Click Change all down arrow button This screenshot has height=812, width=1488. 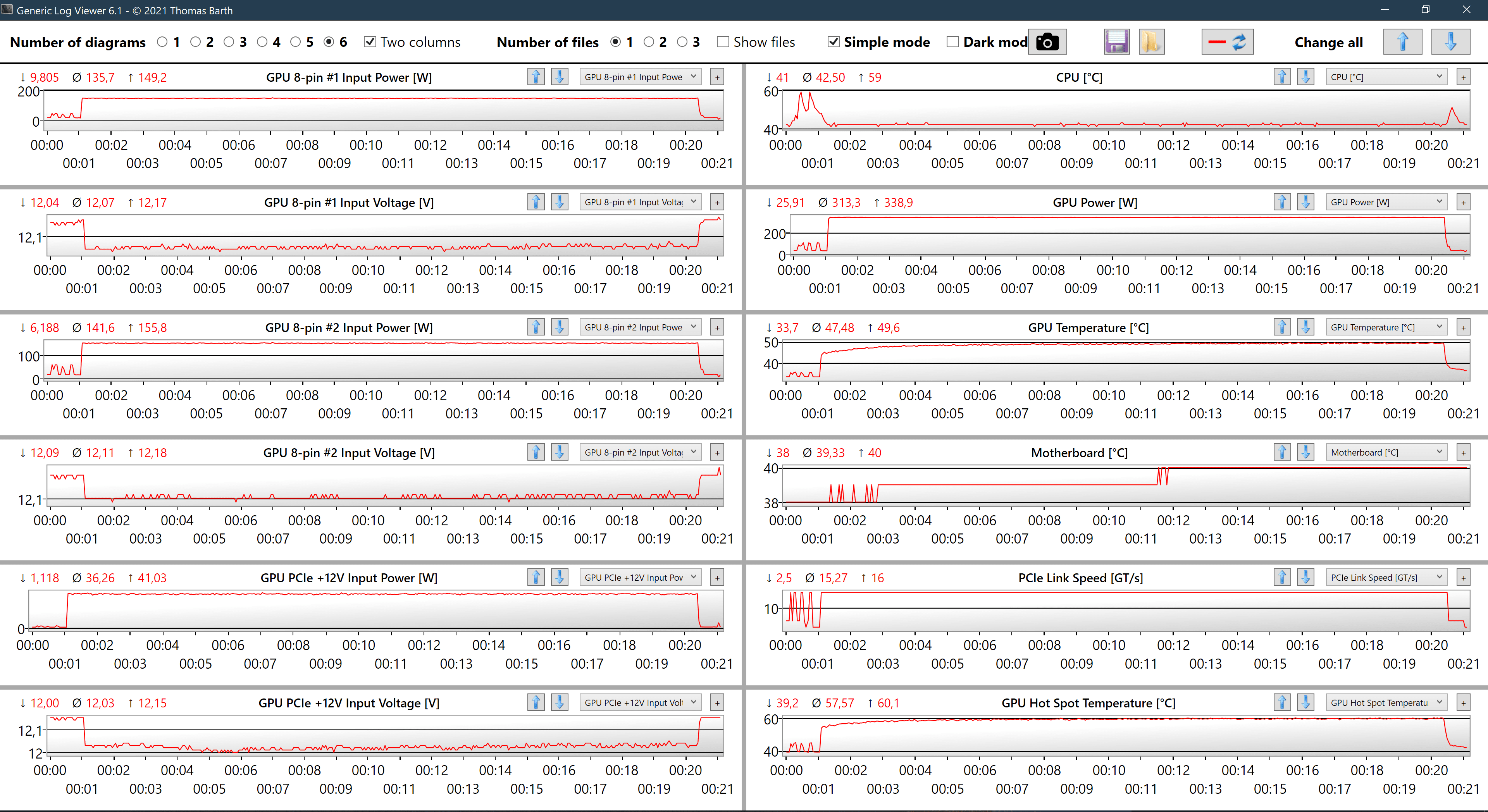tap(1450, 42)
